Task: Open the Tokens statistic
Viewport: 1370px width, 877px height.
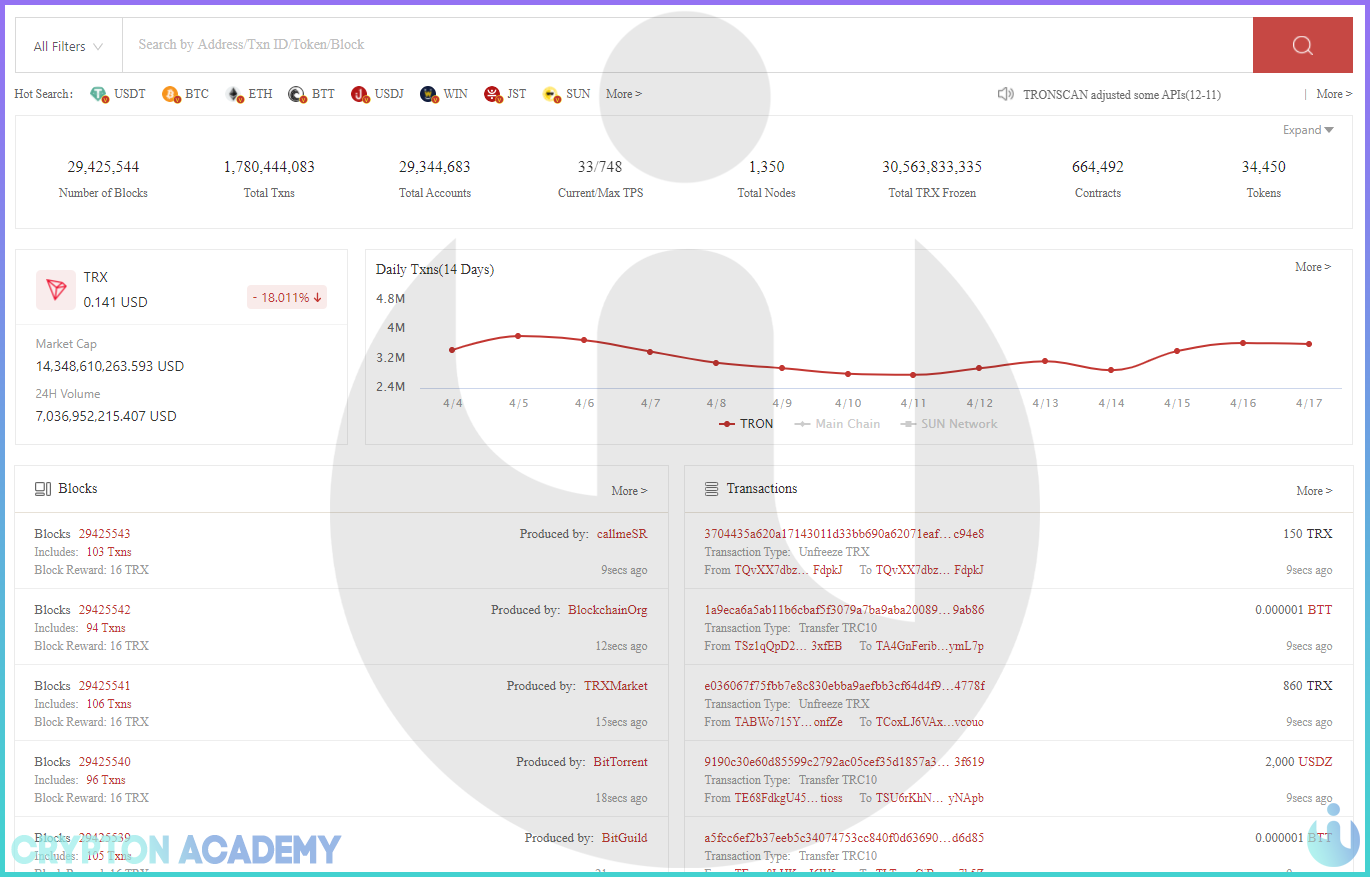Action: (1264, 179)
